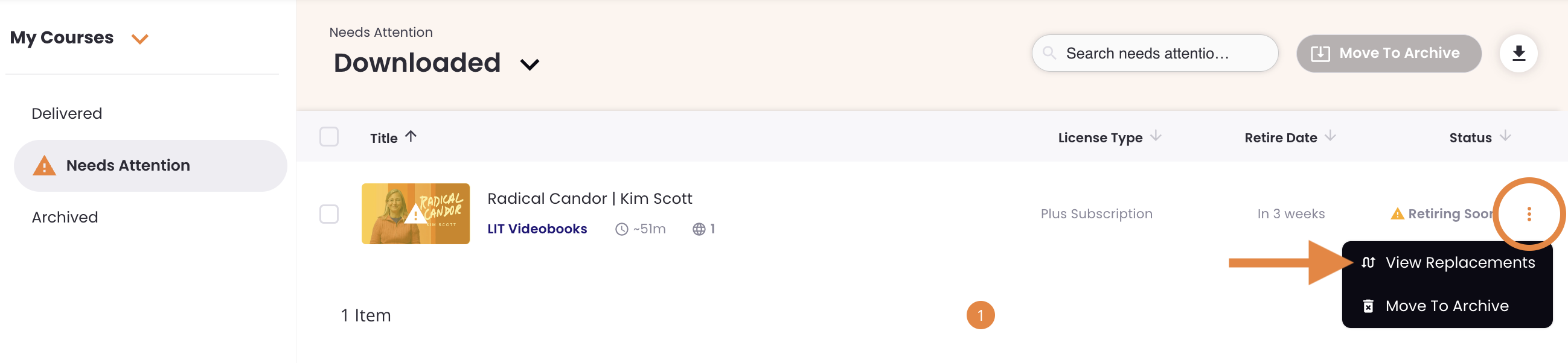Open the Radical Candor course thumbnail

pos(415,214)
